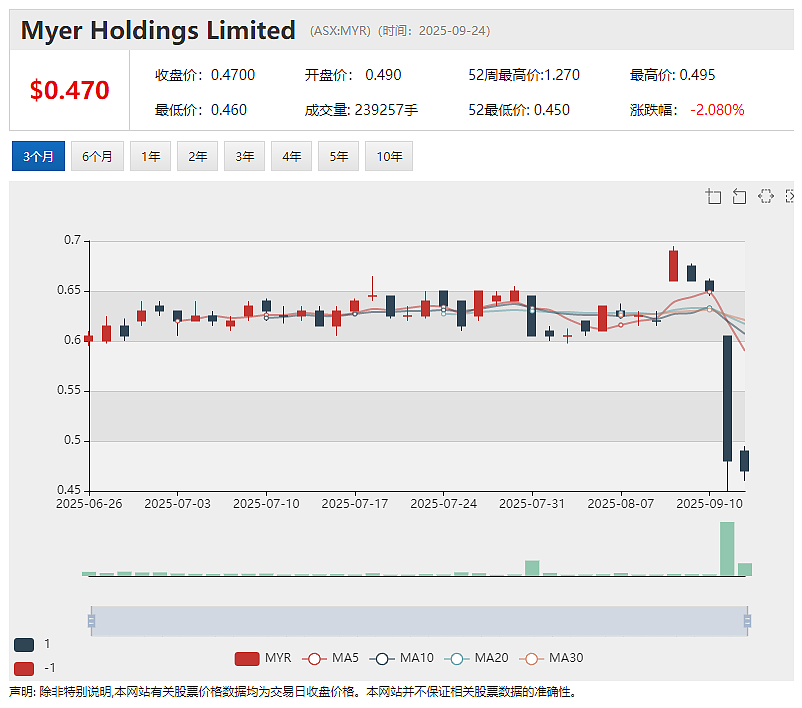
Task: Click y-axis label 0.55
Action: tap(69, 390)
